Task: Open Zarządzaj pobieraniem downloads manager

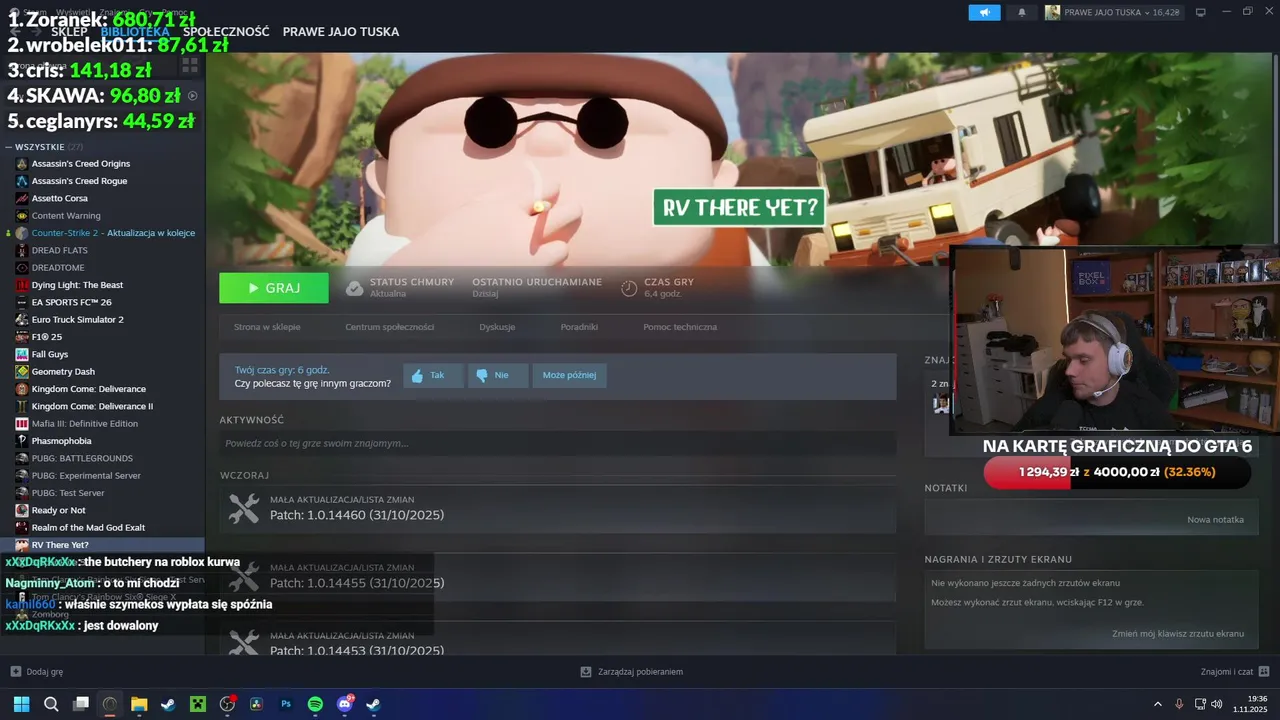Action: (x=632, y=672)
